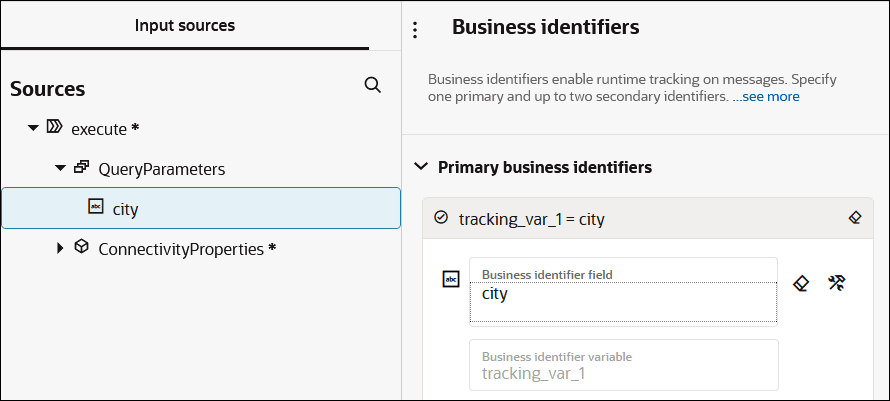The width and height of the screenshot is (890, 401).
Task: Click the execute node icon
Action: point(55,128)
